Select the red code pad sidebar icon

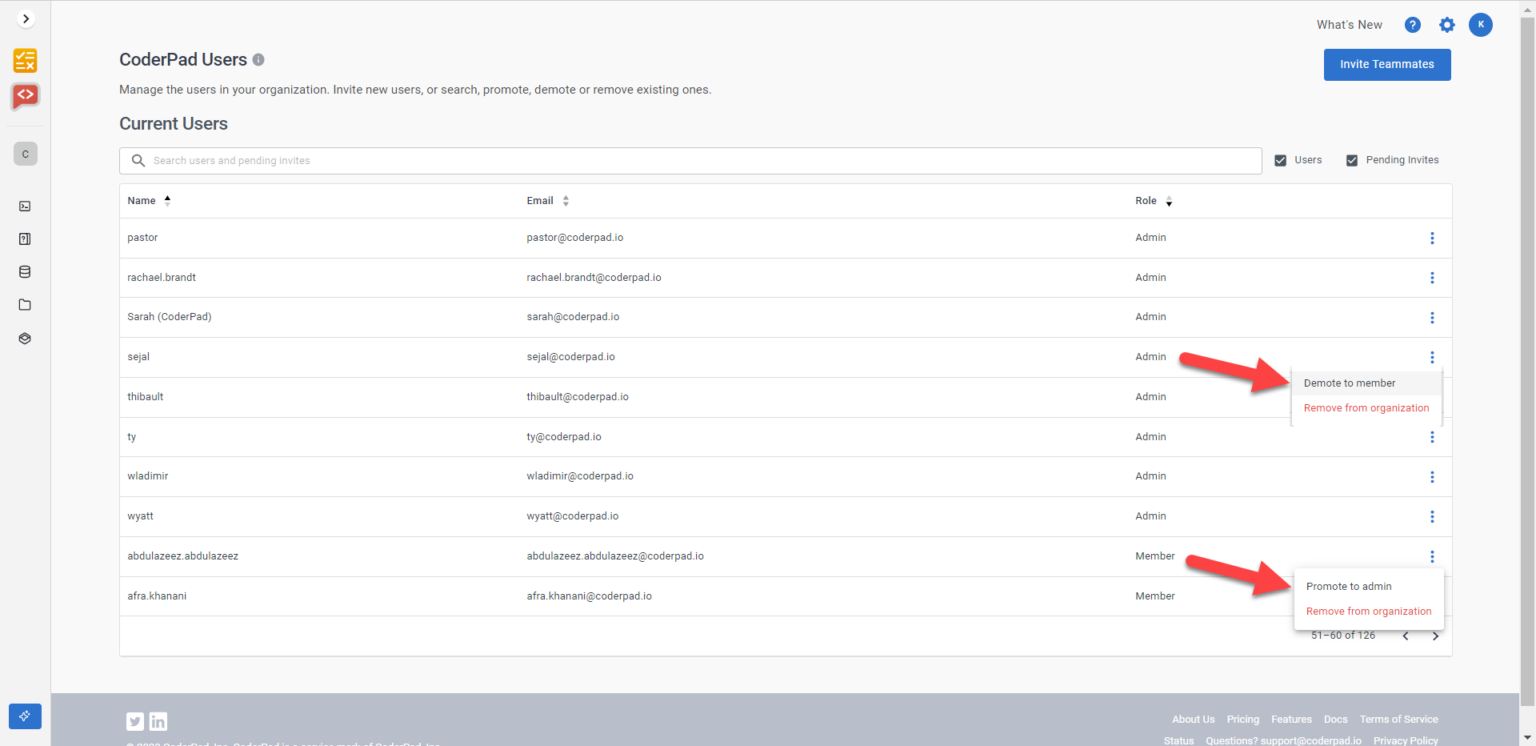pyautogui.click(x=24, y=96)
